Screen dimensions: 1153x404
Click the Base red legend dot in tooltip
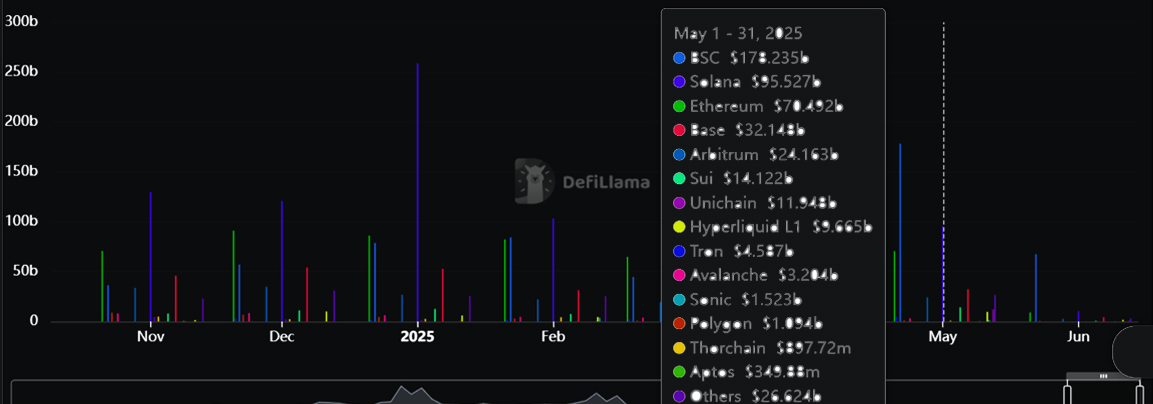coord(679,130)
